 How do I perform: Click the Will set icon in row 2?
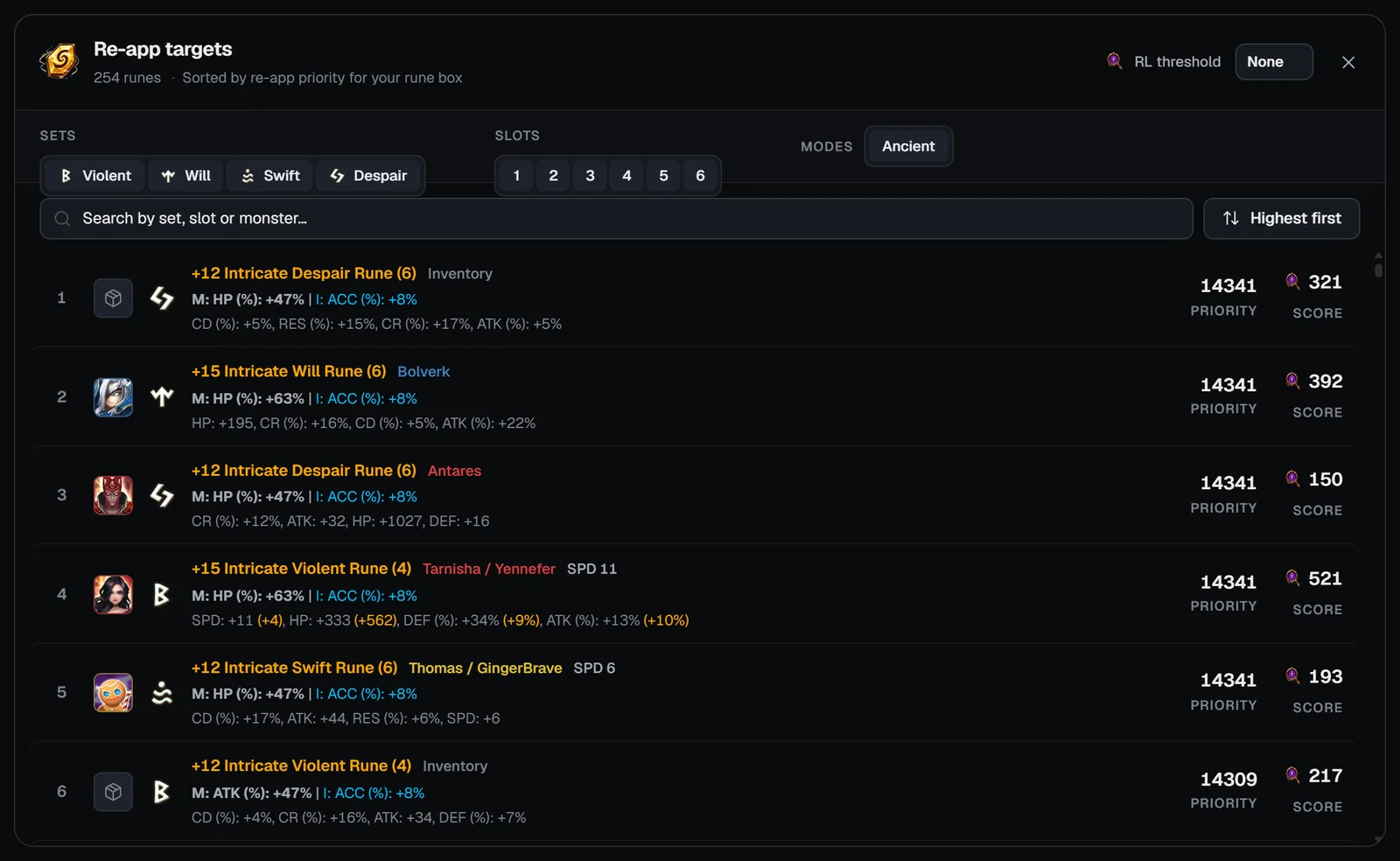162,397
